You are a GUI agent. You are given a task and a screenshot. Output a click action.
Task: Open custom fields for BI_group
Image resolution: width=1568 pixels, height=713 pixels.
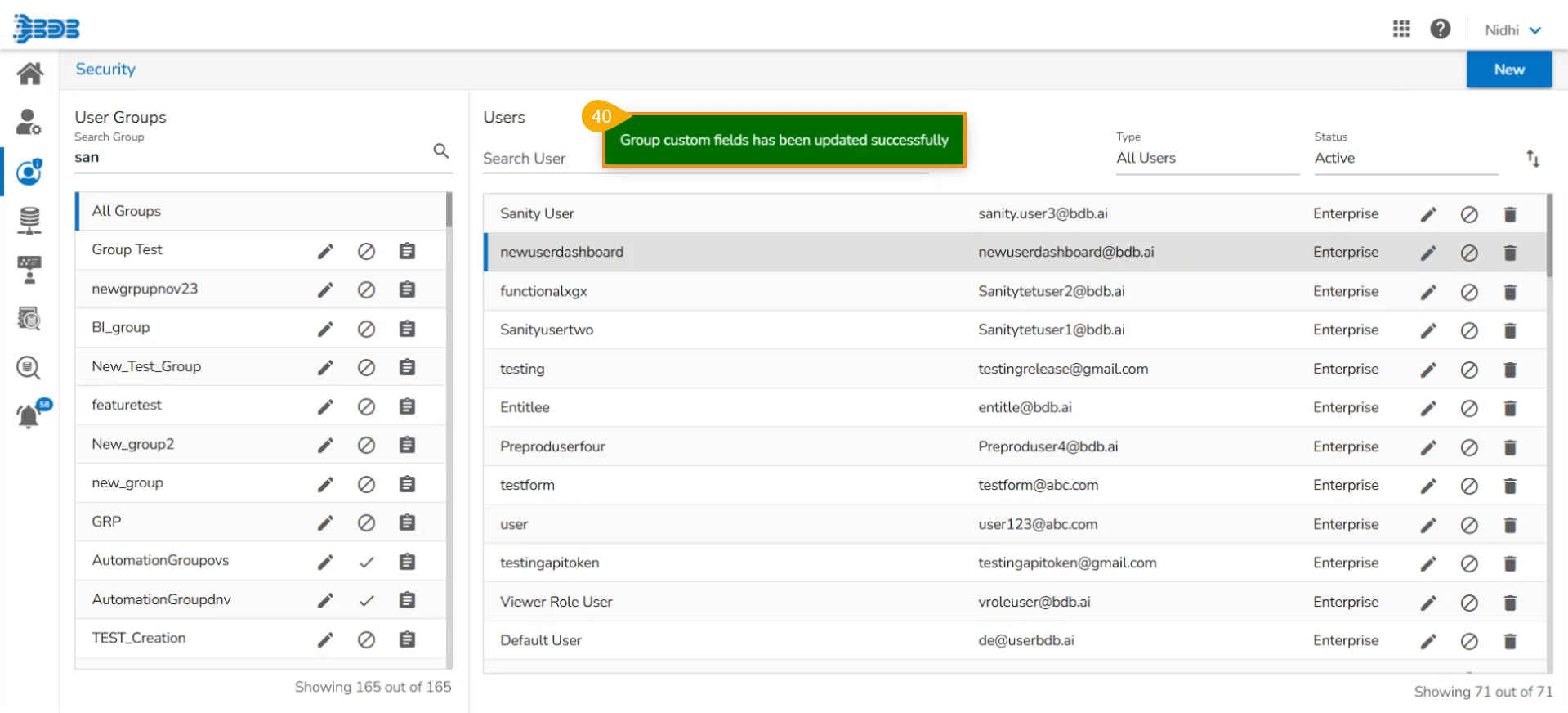(x=407, y=329)
